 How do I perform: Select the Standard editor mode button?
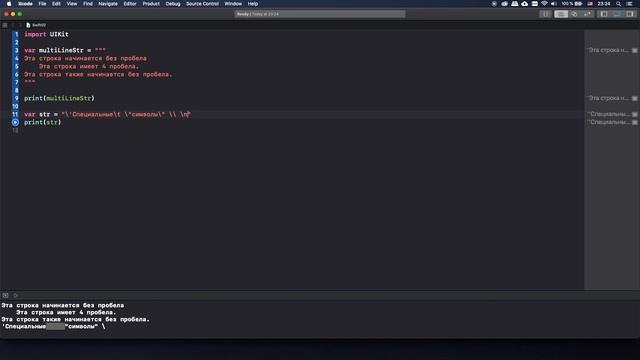pyautogui.click(x=561, y=14)
